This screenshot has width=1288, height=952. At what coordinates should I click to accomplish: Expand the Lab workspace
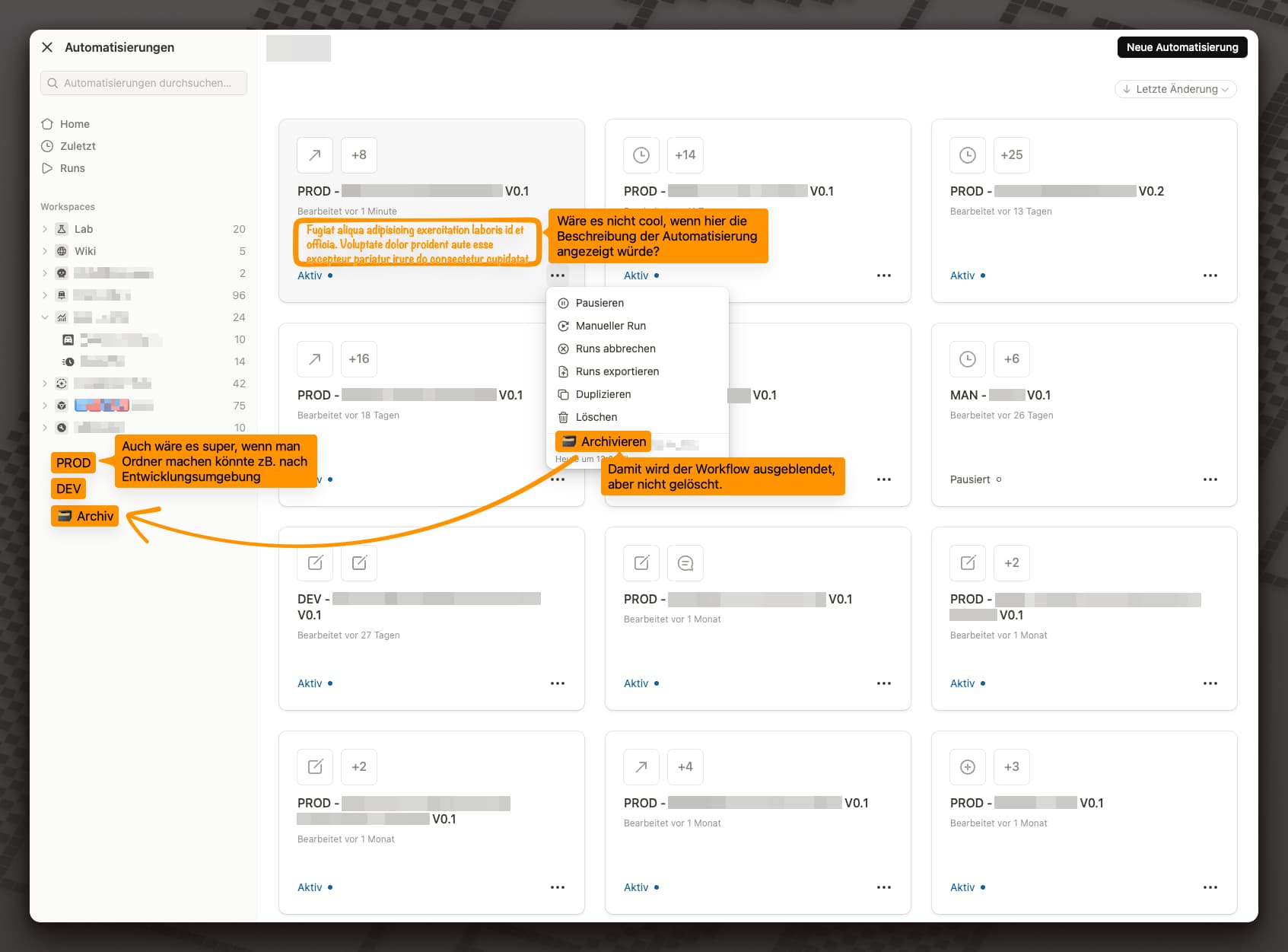45,229
